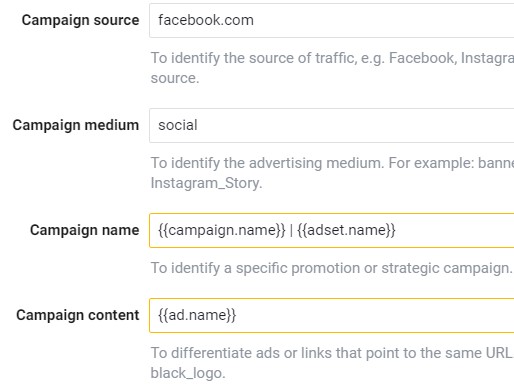The width and height of the screenshot is (514, 390).
Task: Click into the Campaign medium field
Action: point(332,125)
